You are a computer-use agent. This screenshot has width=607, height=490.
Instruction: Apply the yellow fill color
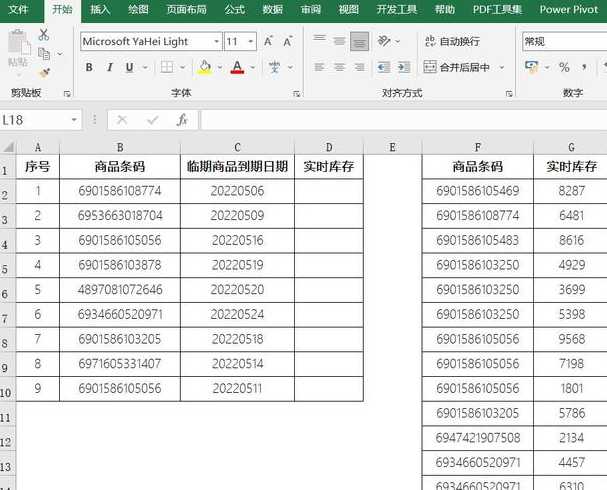[205, 67]
